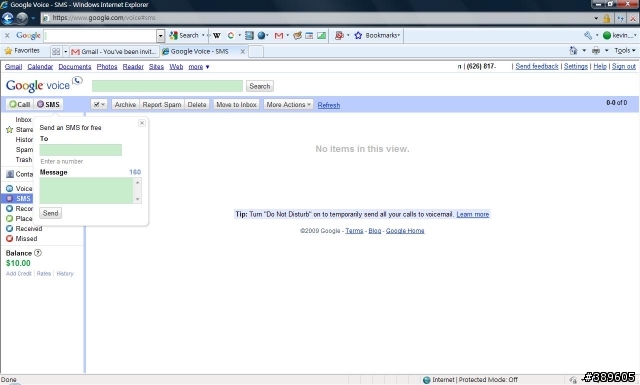The height and width of the screenshot is (385, 640).
Task: Click the Report Spam button
Action: pos(162,105)
